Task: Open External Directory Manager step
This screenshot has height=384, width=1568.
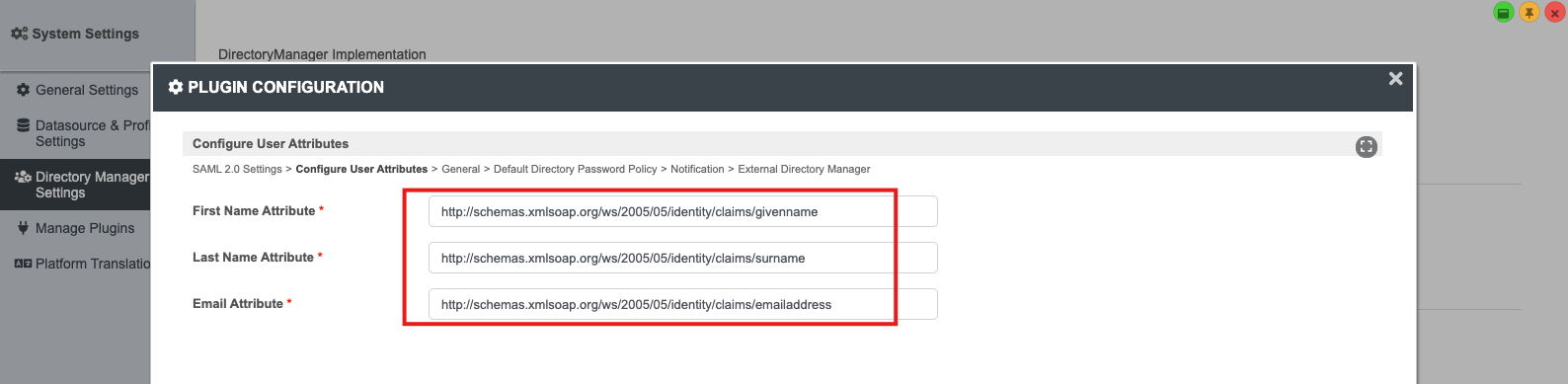Action: [x=804, y=169]
